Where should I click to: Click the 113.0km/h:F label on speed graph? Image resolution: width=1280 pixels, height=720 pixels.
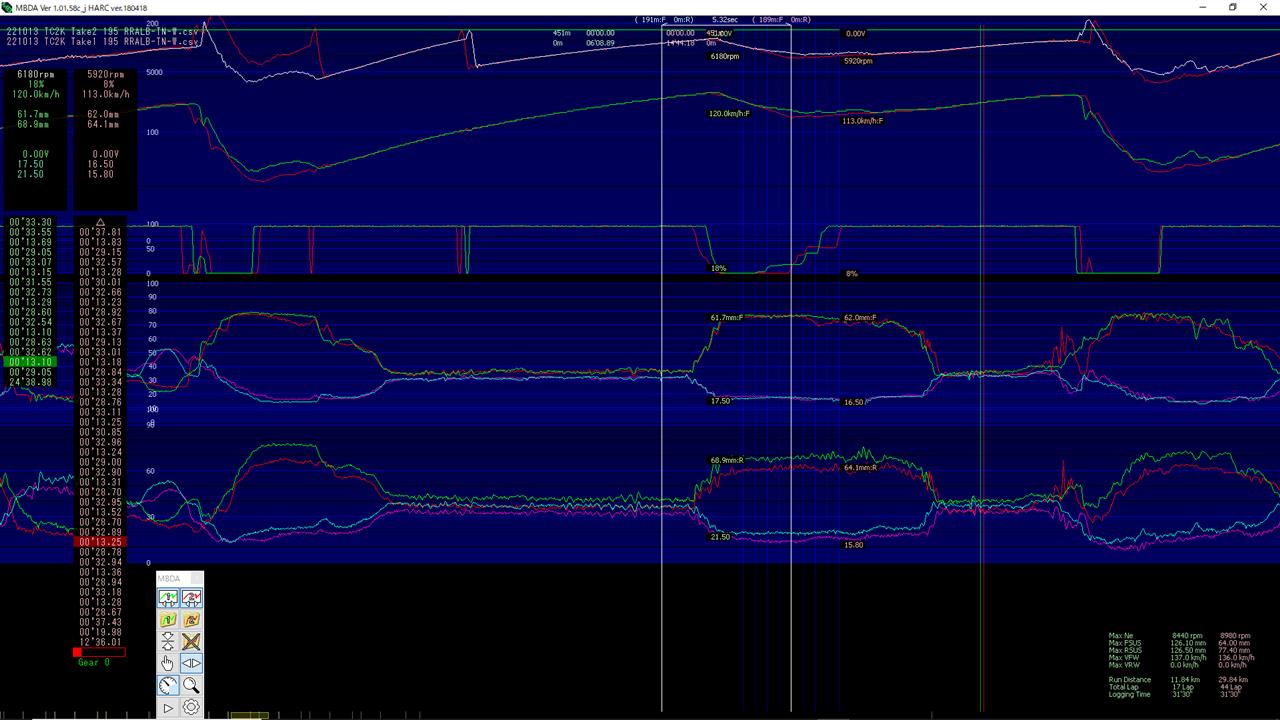863,121
